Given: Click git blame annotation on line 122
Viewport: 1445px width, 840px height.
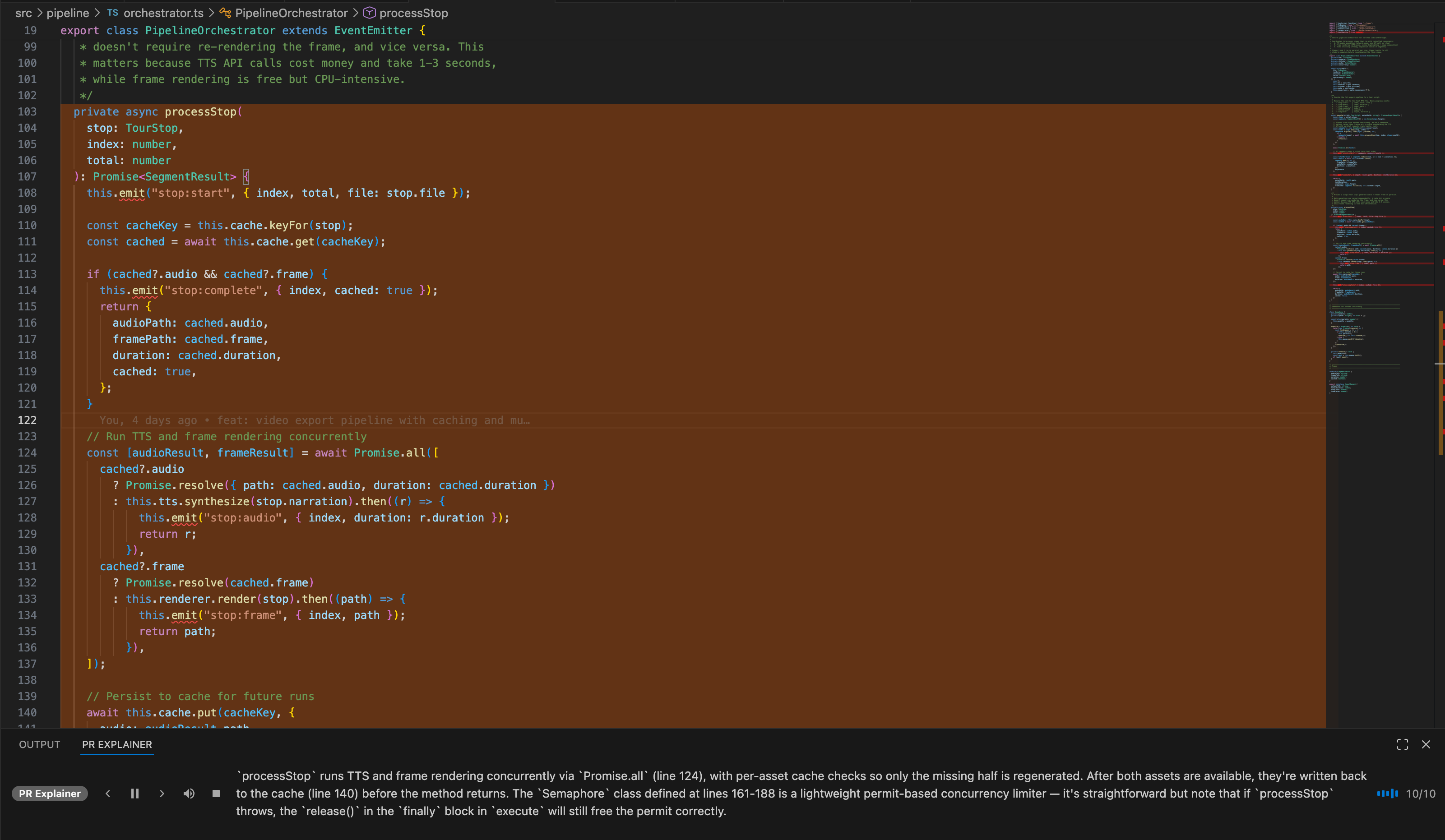Looking at the screenshot, I should [x=314, y=420].
